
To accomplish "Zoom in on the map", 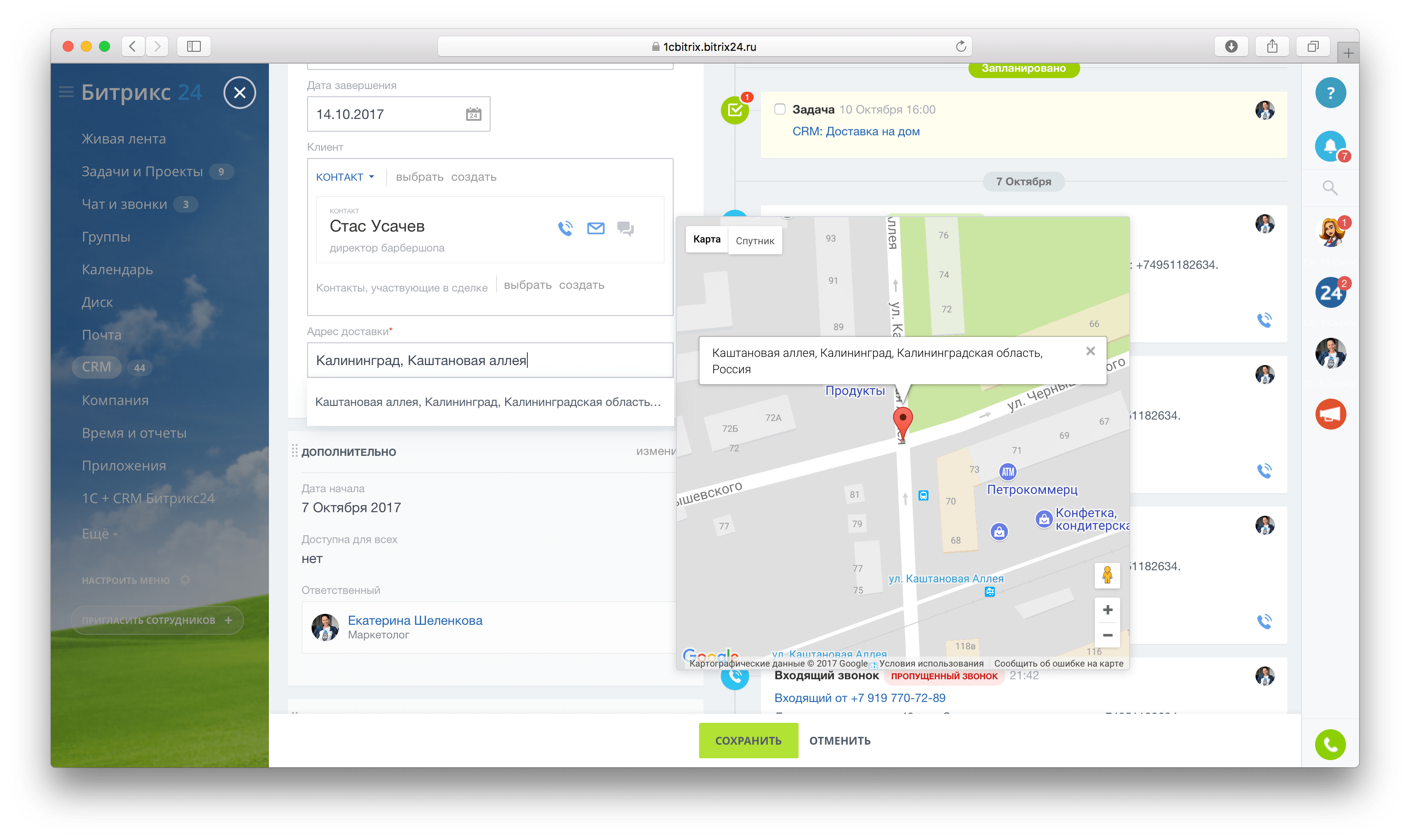I will coord(1107,610).
